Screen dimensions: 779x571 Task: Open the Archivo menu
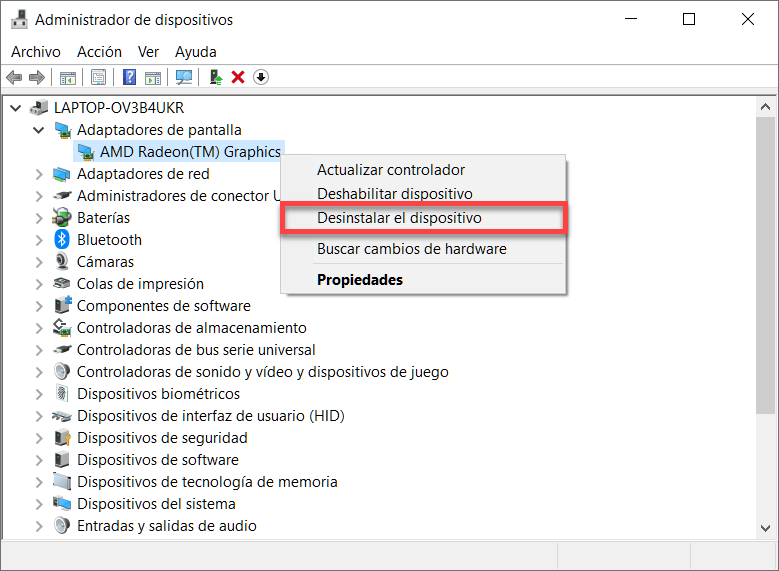tap(36, 52)
